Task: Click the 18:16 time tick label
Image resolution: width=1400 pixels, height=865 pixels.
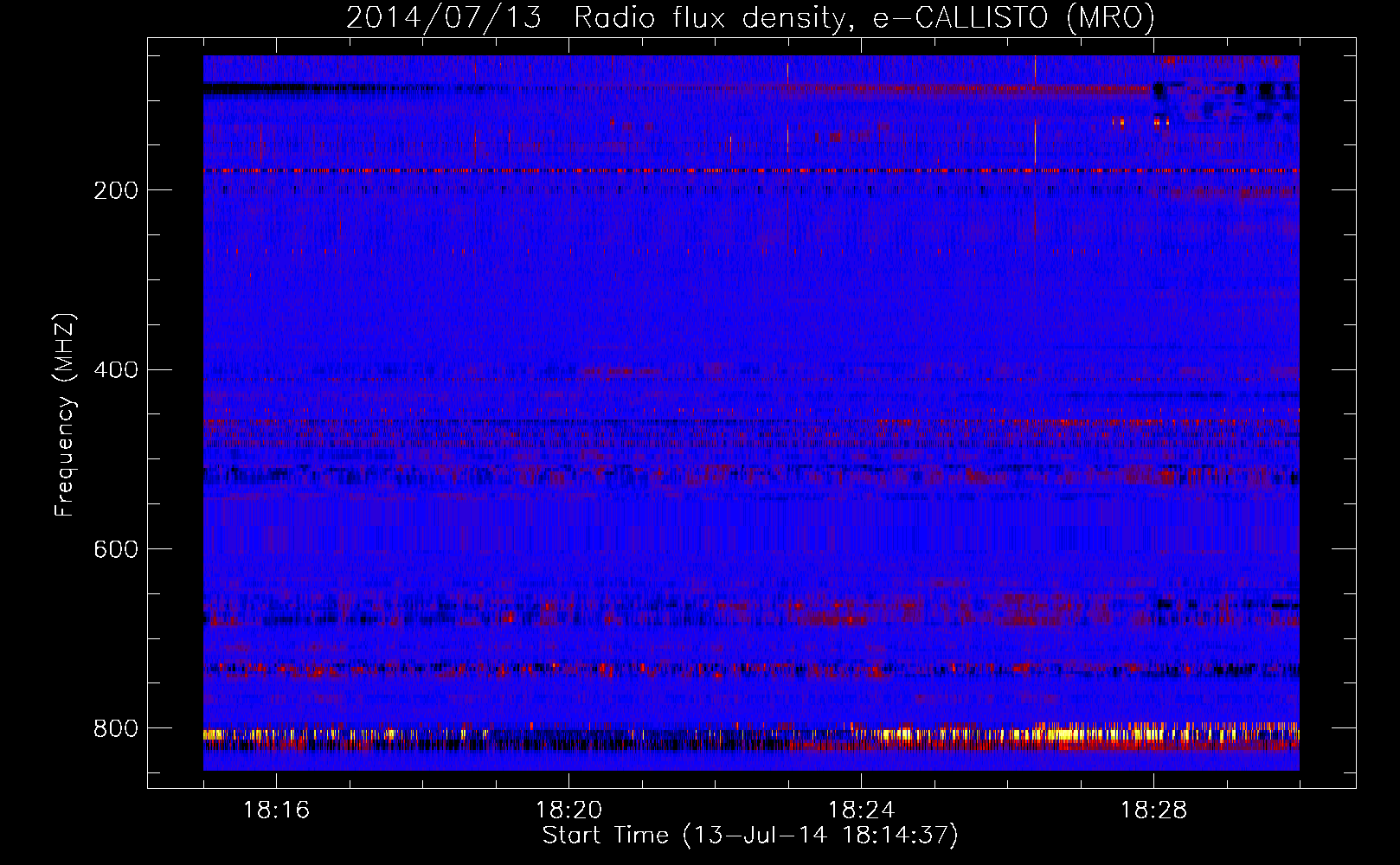Action: (x=276, y=811)
